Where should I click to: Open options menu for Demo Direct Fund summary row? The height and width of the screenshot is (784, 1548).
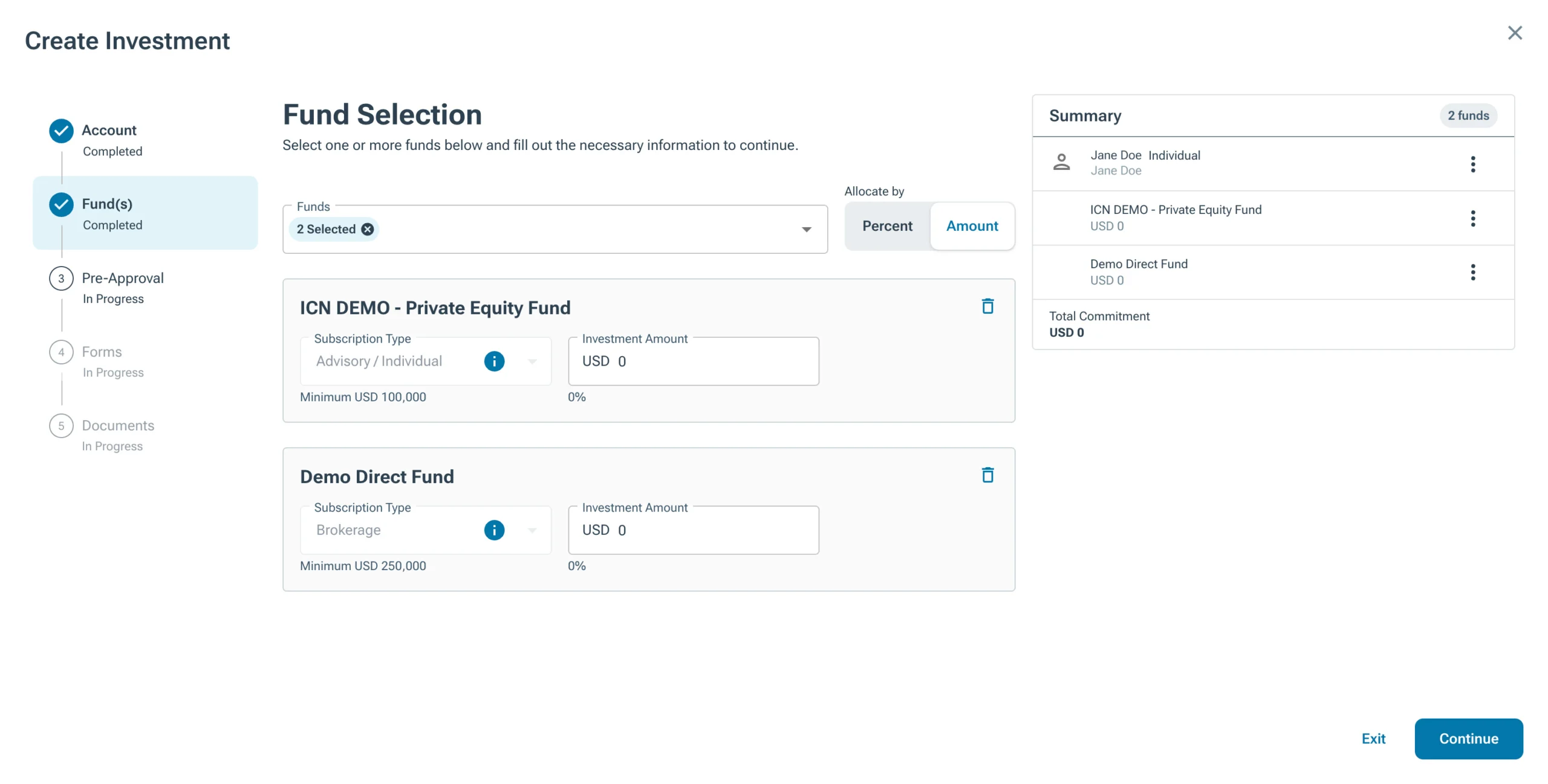tap(1473, 273)
